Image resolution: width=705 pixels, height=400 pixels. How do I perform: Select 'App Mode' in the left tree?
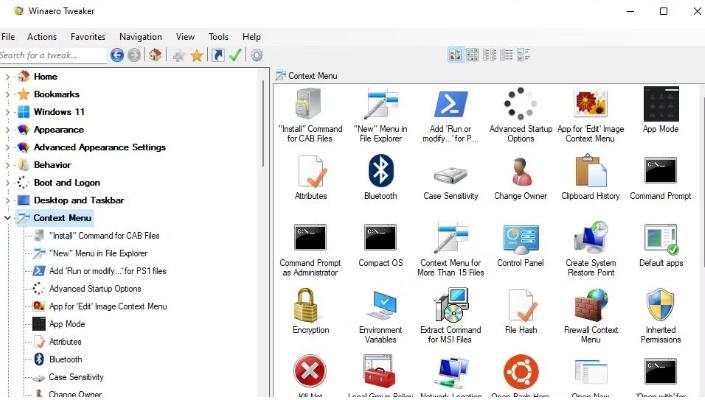pyautogui.click(x=67, y=324)
